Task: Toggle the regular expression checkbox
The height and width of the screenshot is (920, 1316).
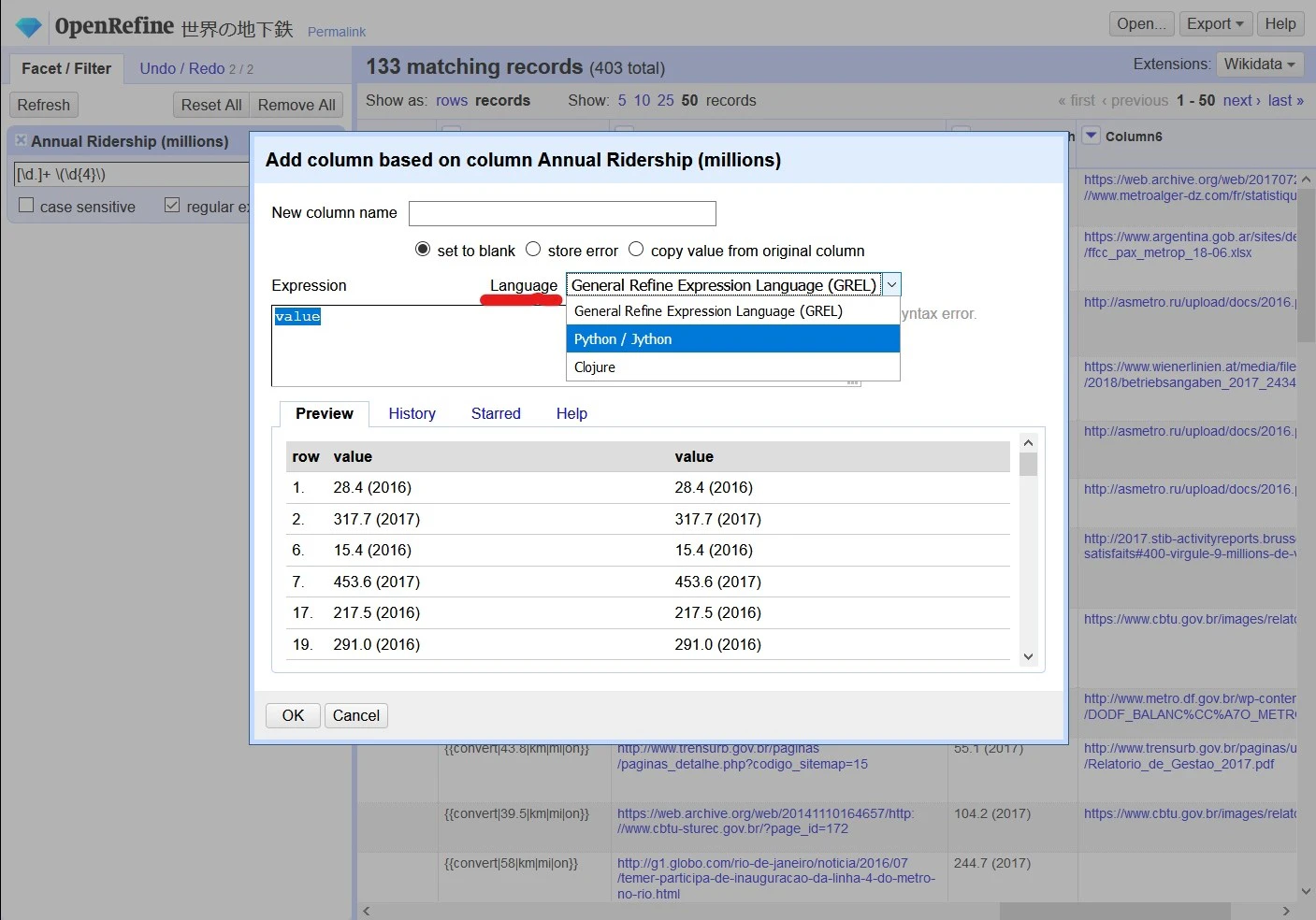Action: (x=172, y=206)
